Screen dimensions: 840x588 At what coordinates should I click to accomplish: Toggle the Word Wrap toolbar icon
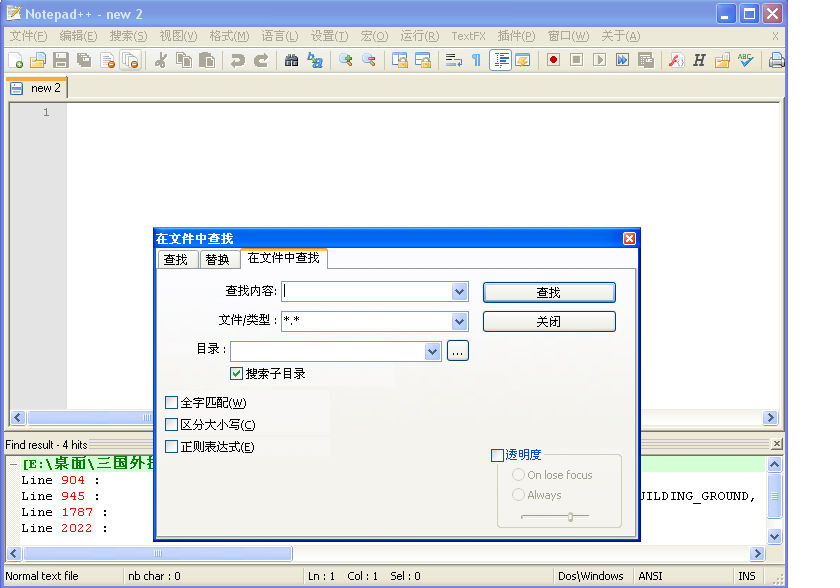454,60
